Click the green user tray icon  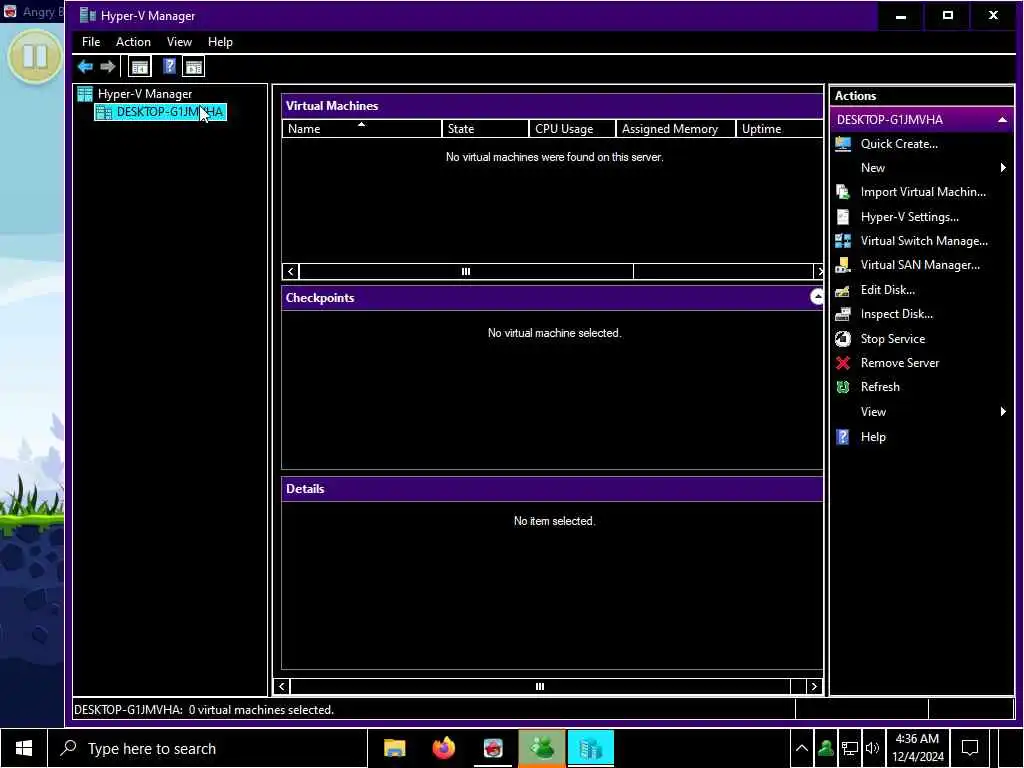(825, 748)
